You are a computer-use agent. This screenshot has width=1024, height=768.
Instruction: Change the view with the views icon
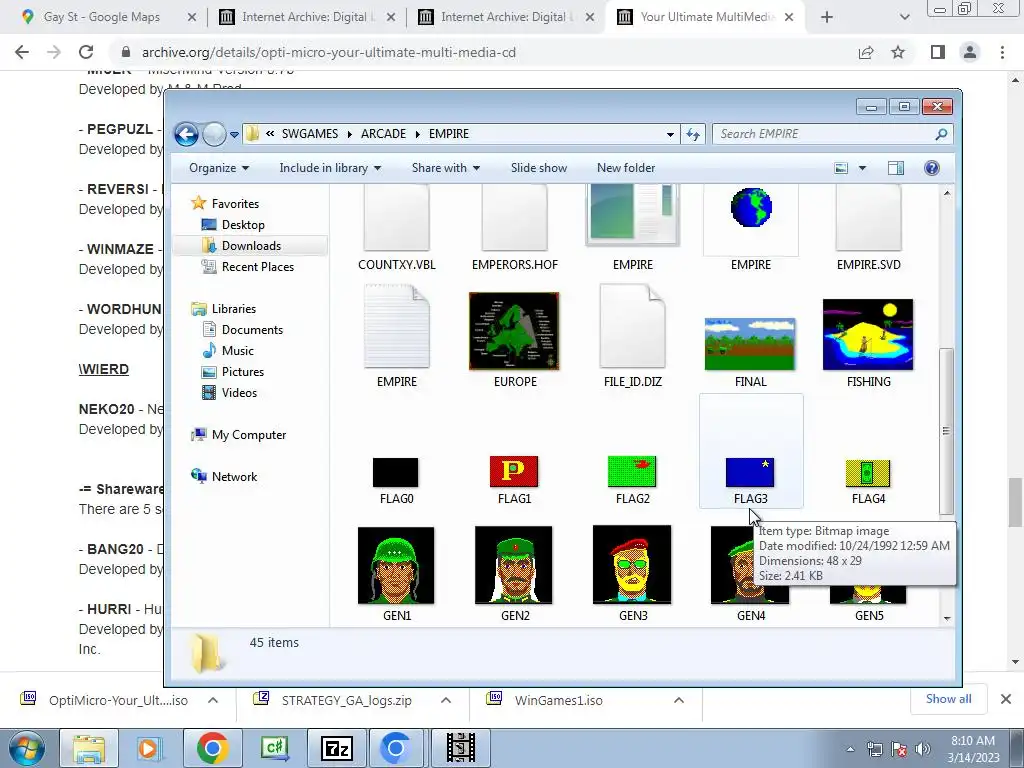click(x=841, y=168)
